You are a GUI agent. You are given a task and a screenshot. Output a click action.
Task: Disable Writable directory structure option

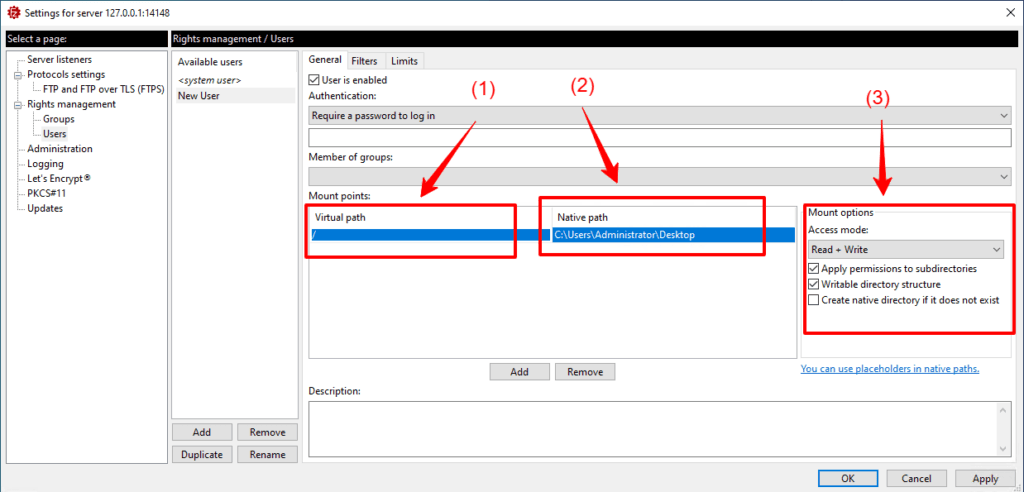pyautogui.click(x=814, y=284)
